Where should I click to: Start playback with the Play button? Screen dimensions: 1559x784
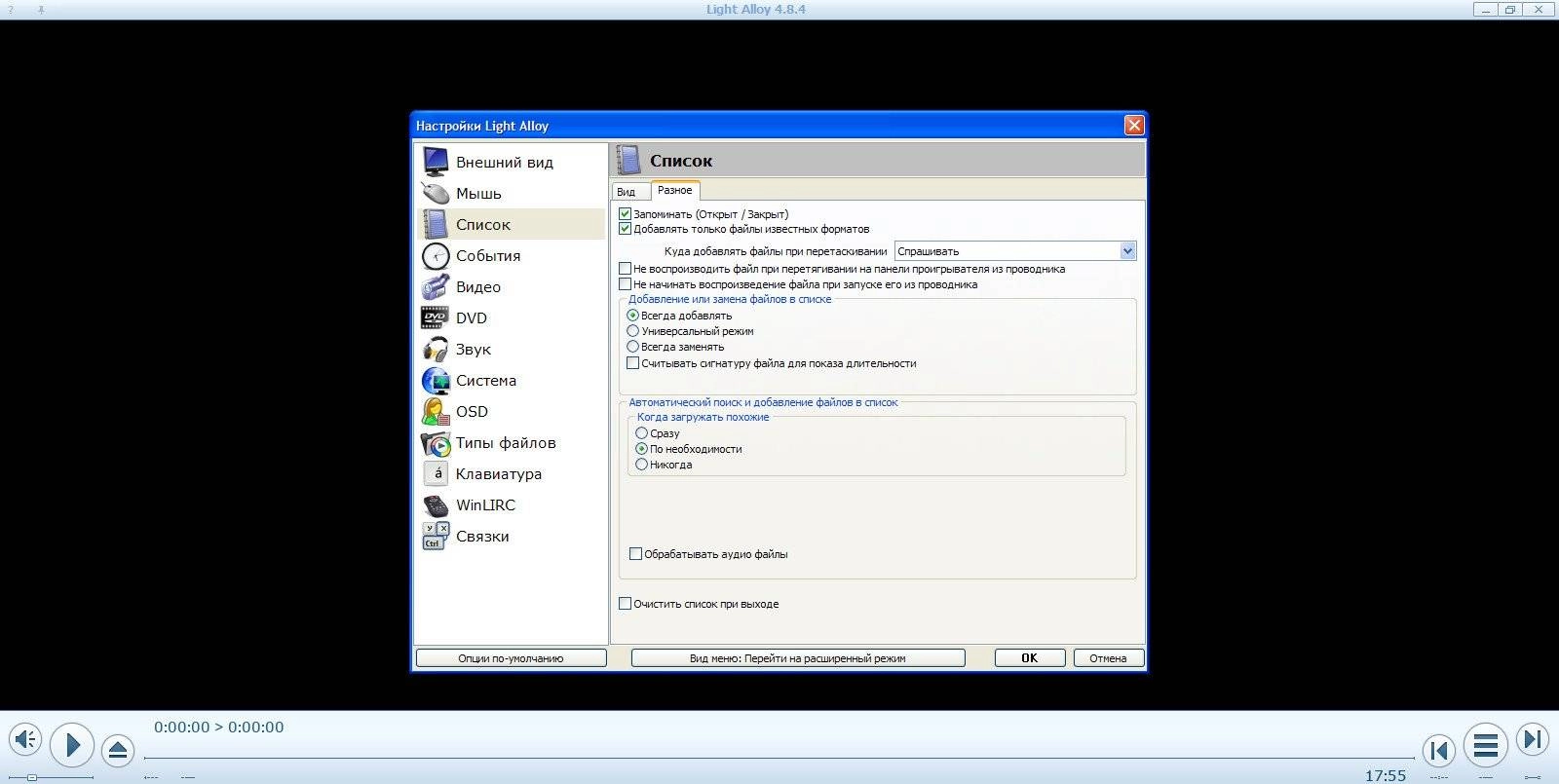[72, 746]
